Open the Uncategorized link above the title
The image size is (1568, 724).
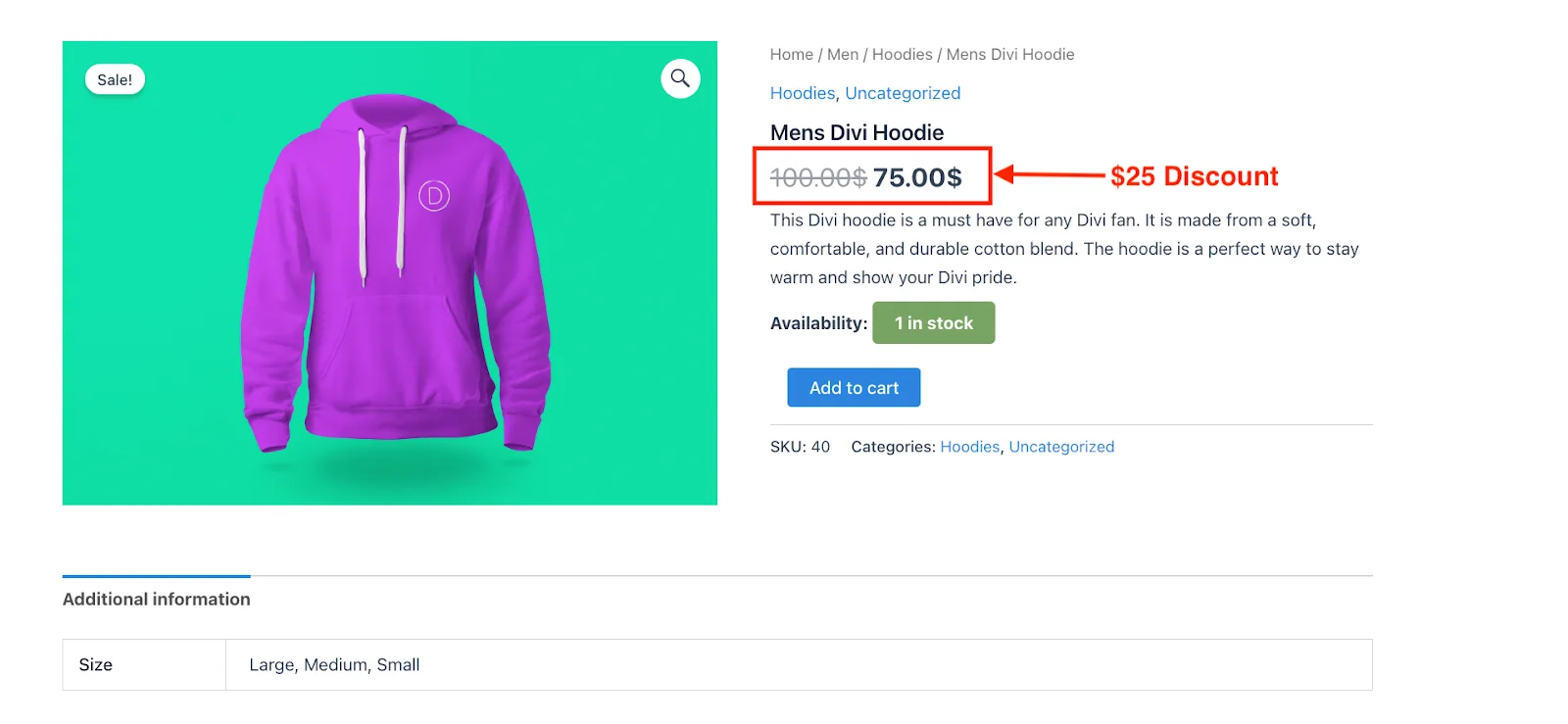coord(903,93)
